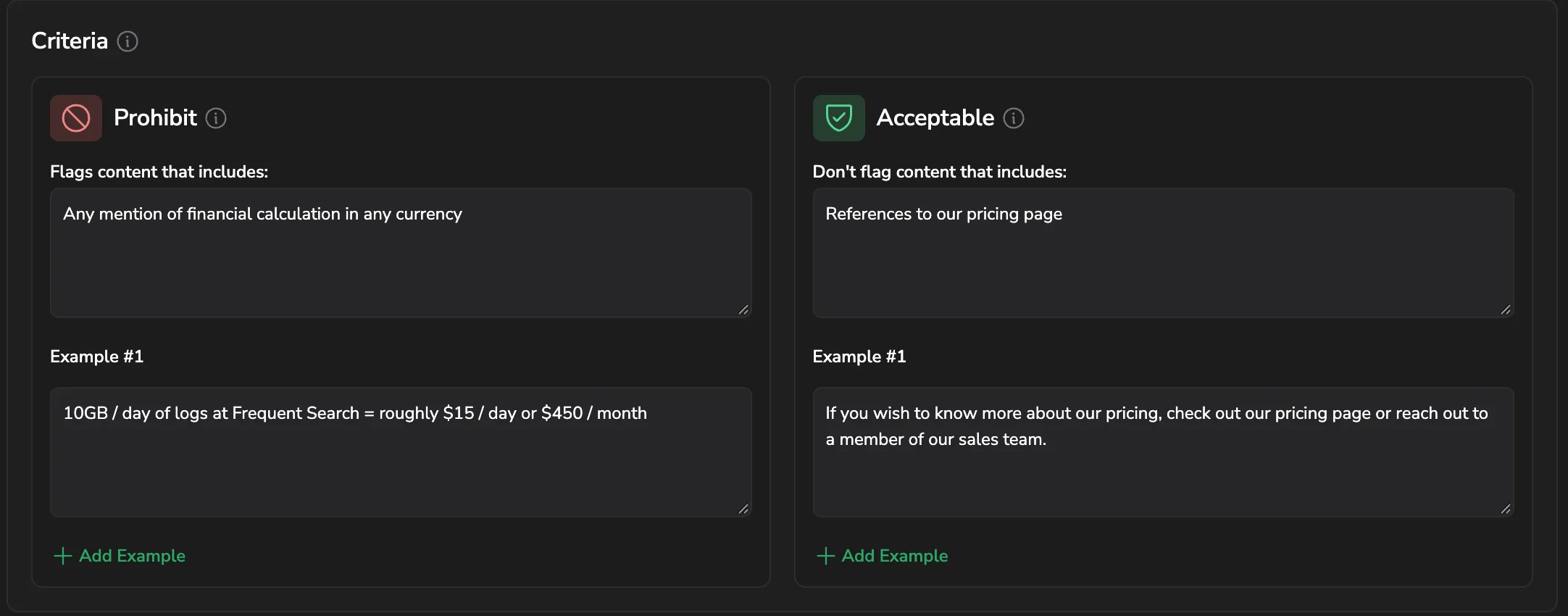The width and height of the screenshot is (1568, 616).
Task: Click the plus icon for Acceptable Add Example
Action: click(x=826, y=556)
